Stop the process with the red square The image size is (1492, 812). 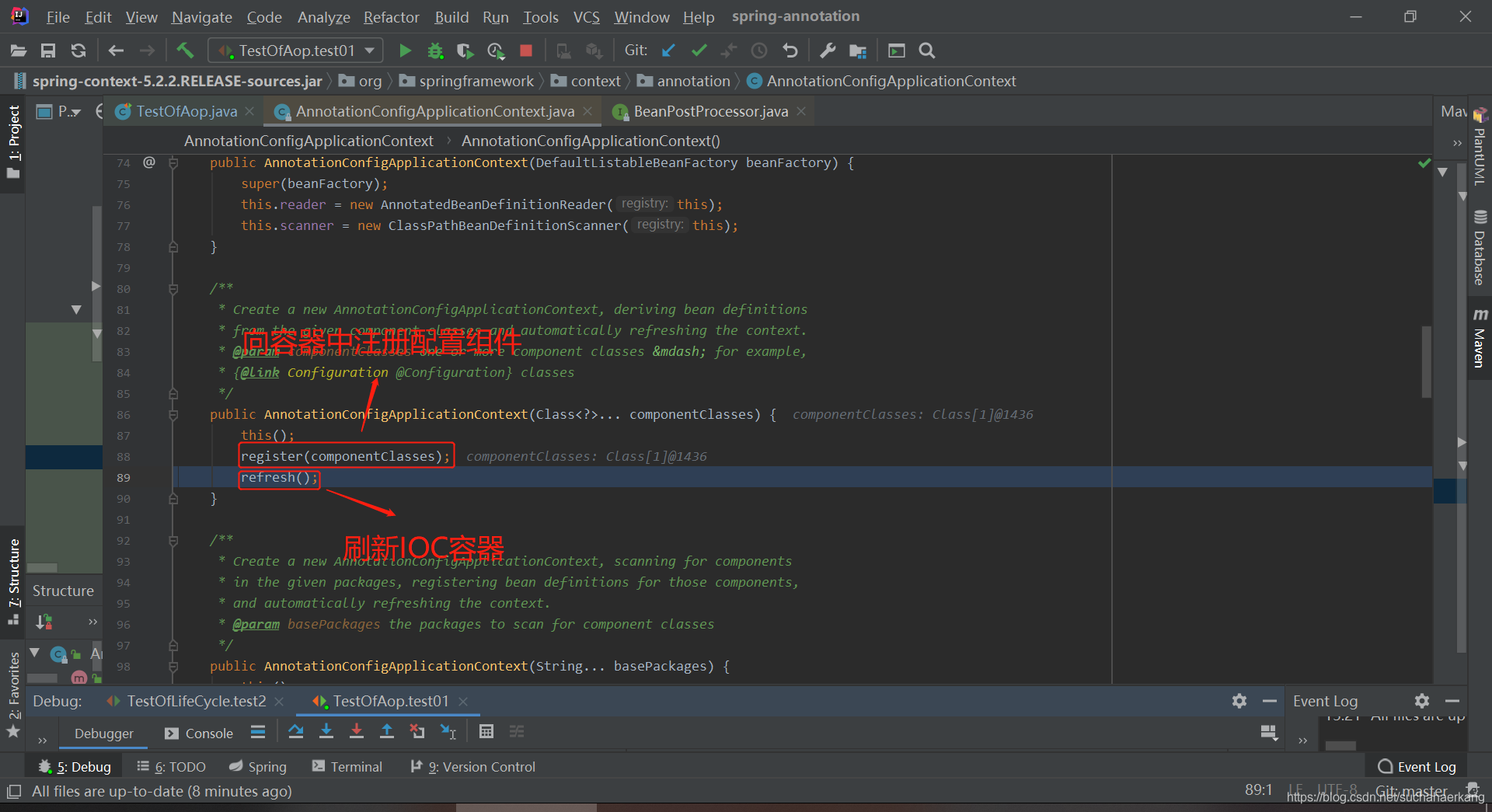526,51
